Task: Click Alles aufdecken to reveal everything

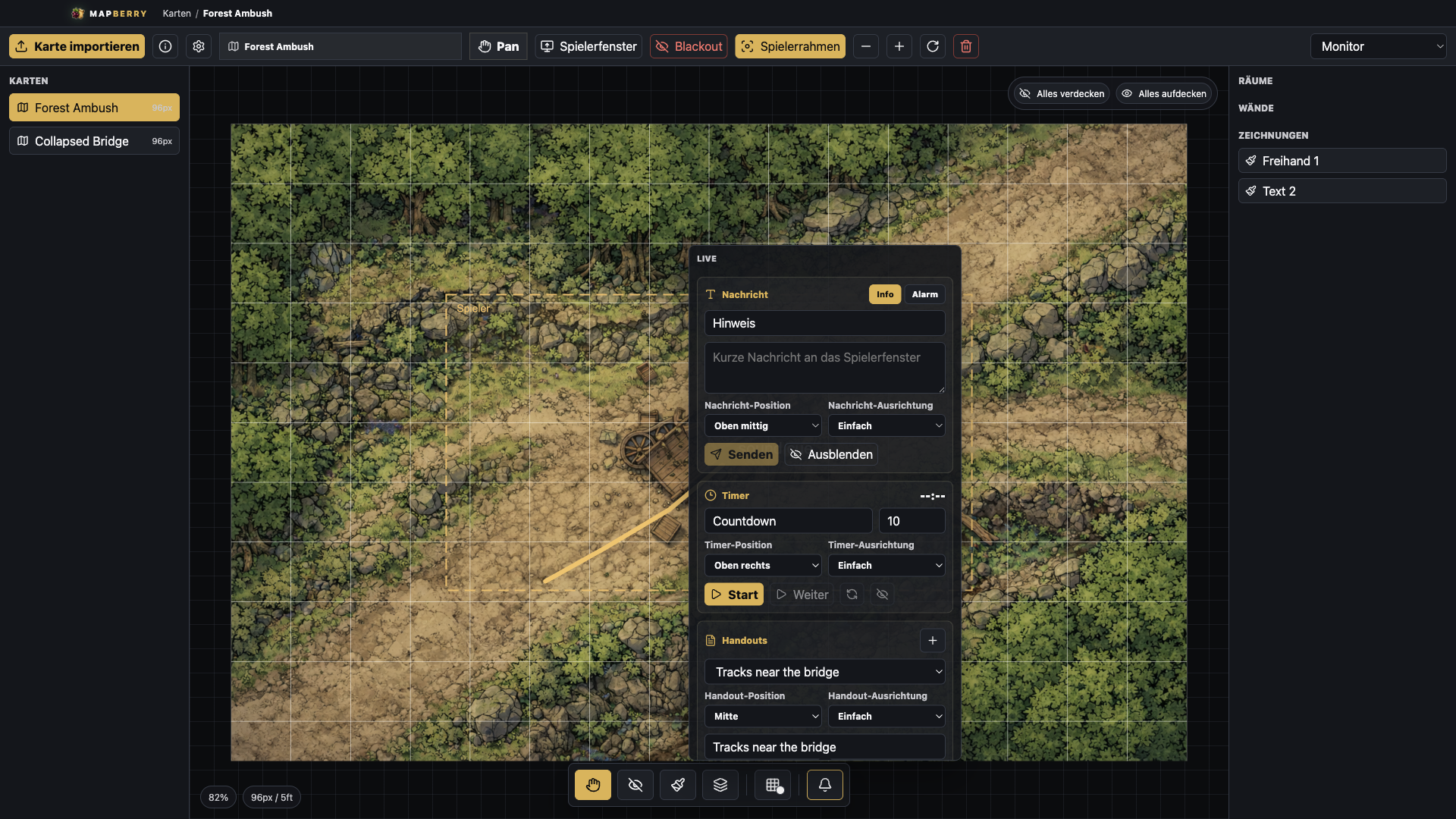Action: click(1163, 93)
